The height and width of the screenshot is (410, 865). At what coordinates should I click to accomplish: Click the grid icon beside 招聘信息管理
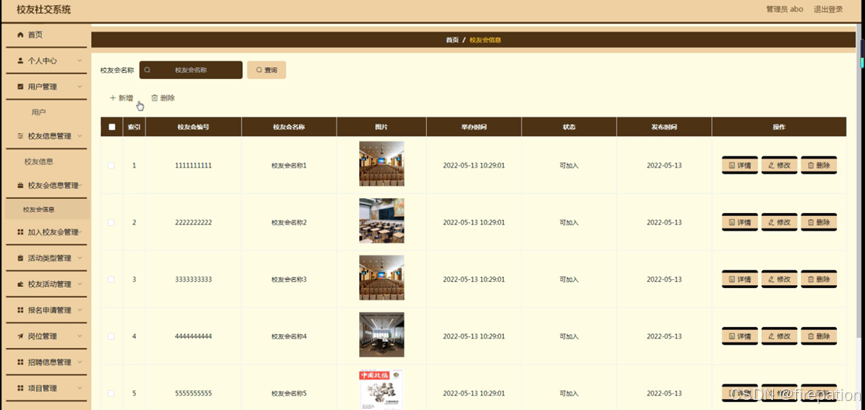click(x=20, y=362)
